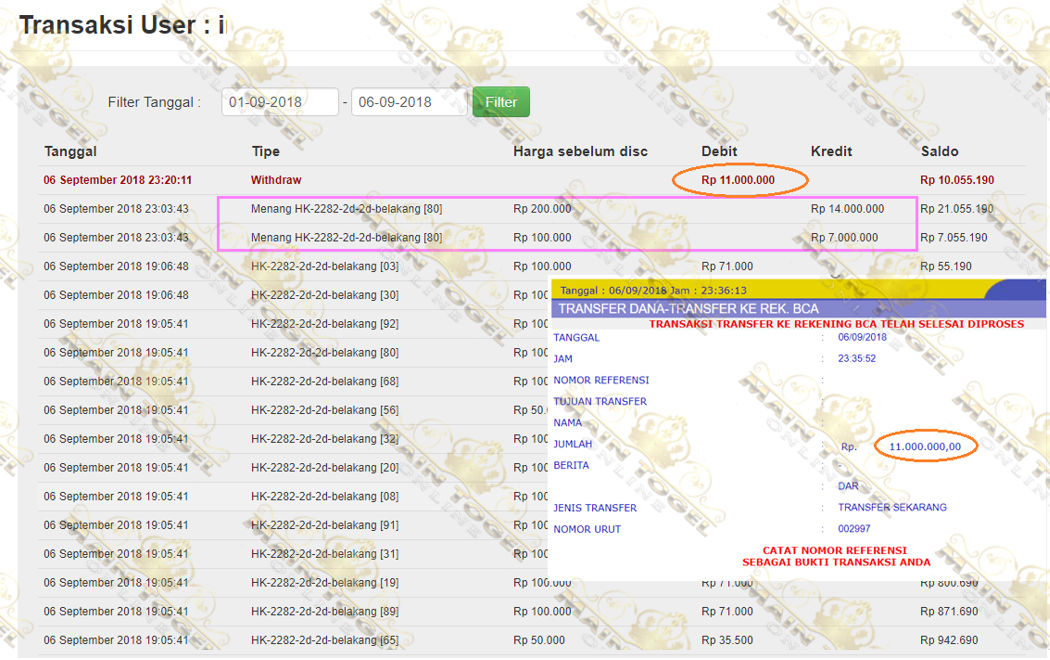Click the Harga sebelum disc column header
Screen dimensions: 1050x660
[x=580, y=152]
